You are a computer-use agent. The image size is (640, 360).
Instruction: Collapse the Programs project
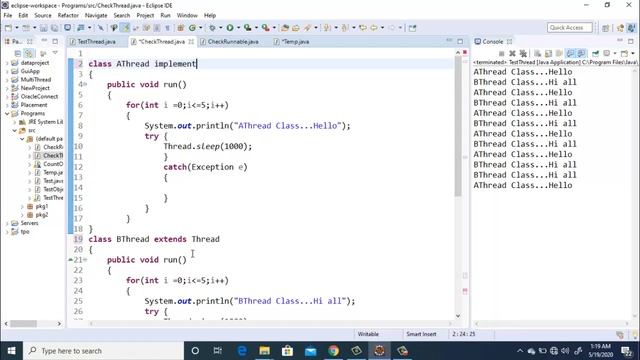[7, 113]
